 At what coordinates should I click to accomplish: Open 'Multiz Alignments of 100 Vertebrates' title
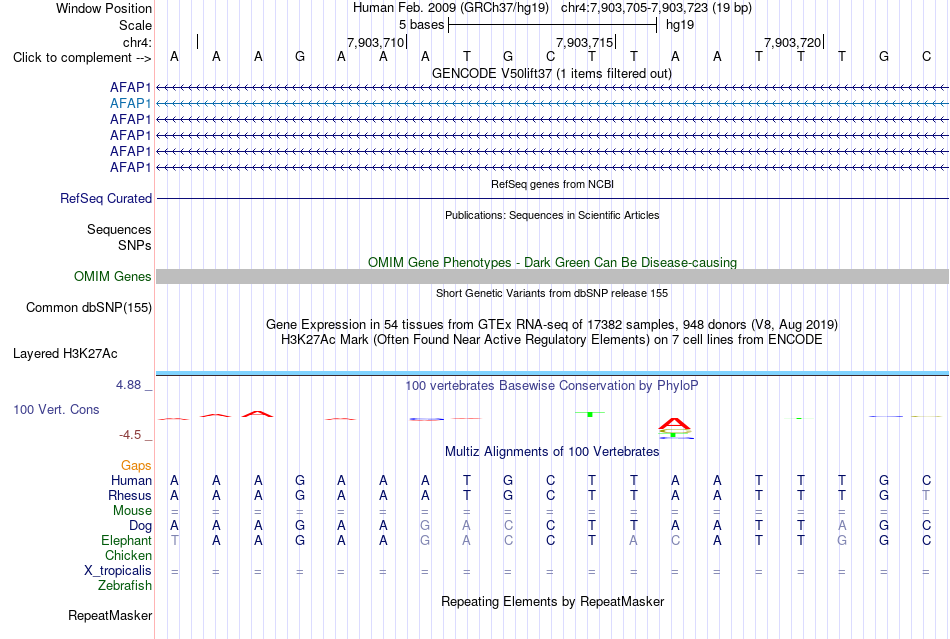coord(552,452)
